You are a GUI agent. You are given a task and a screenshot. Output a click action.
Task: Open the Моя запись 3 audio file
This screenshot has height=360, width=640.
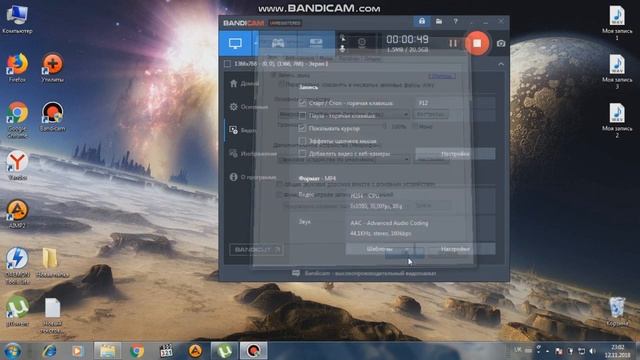[617, 71]
